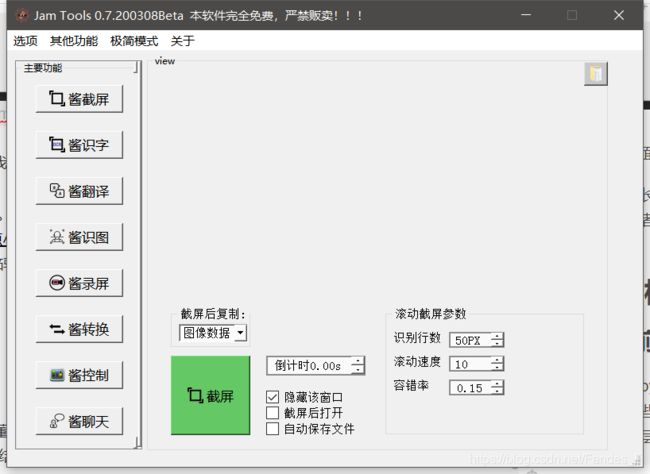Open the 其他功能 menu
650x474 pixels.
[74, 41]
